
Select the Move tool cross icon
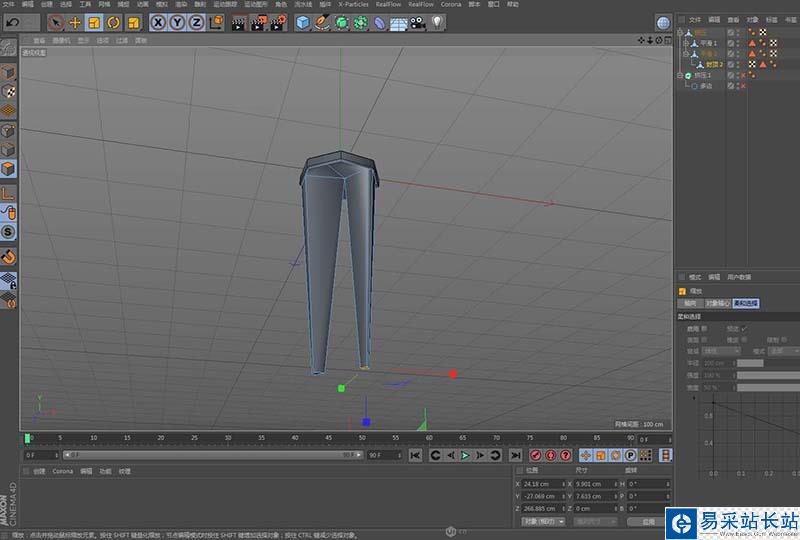(x=75, y=22)
